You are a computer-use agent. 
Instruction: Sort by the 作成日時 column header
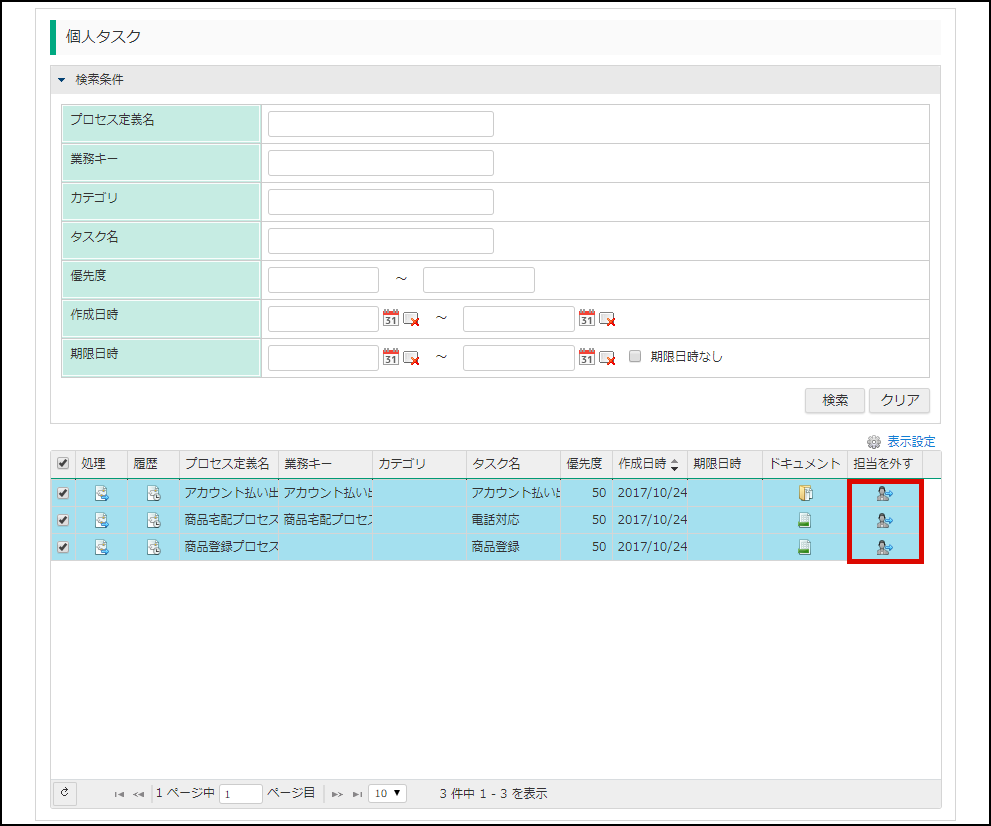(647, 464)
